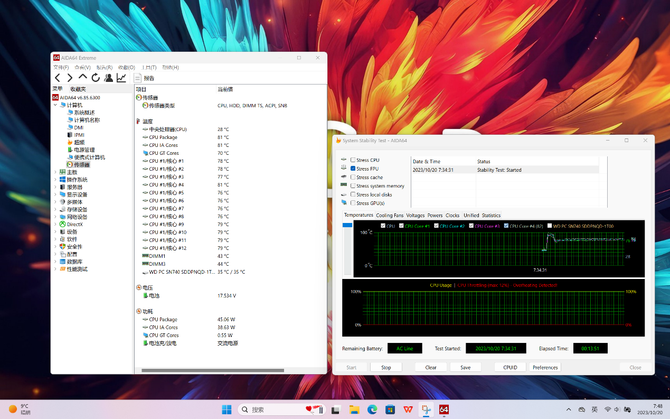Expand the 多媒体 tree node

55,202
